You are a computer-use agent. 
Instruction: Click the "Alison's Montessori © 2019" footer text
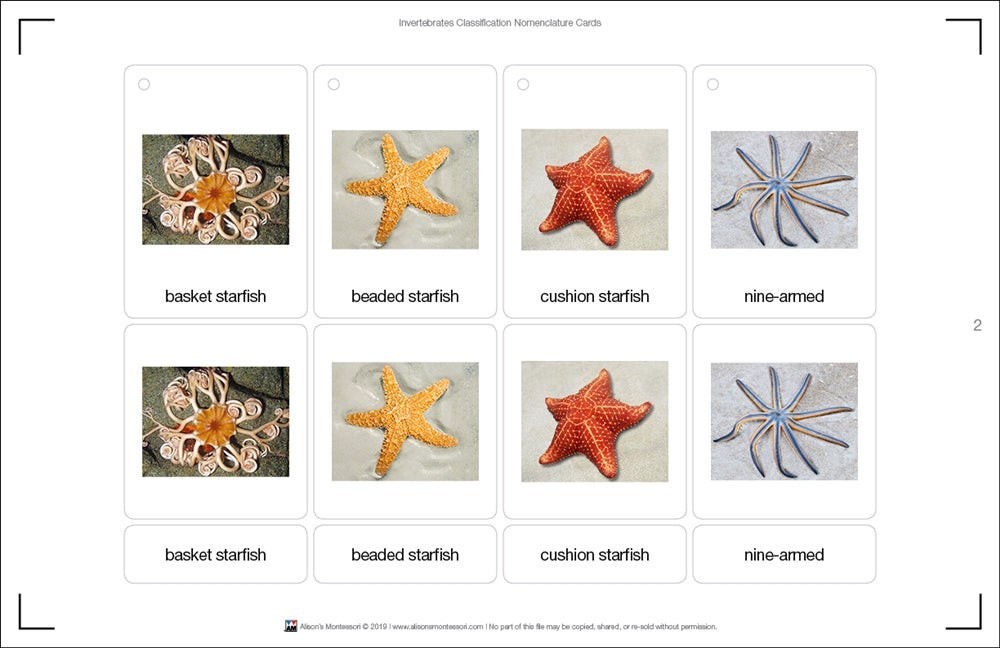coord(343,627)
